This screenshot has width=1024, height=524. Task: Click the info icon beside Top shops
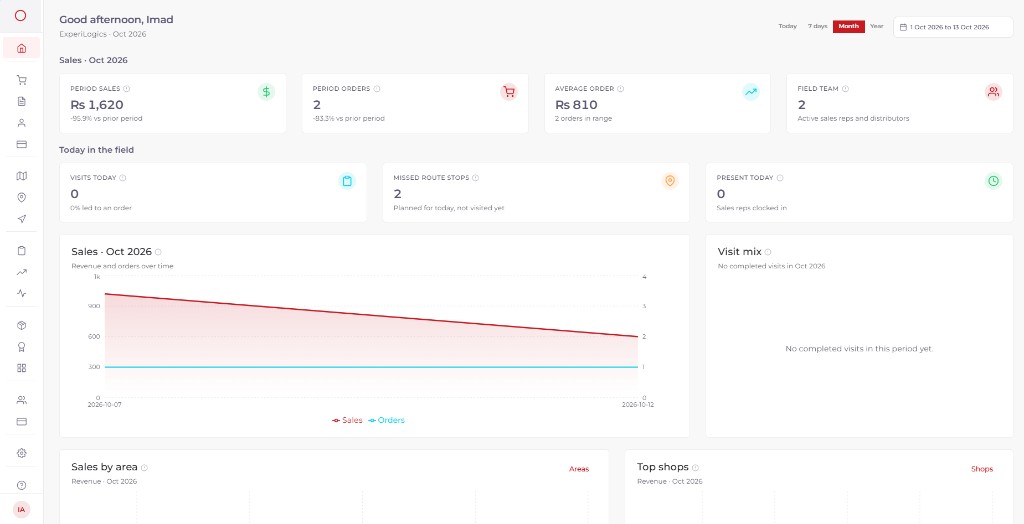click(x=696, y=468)
